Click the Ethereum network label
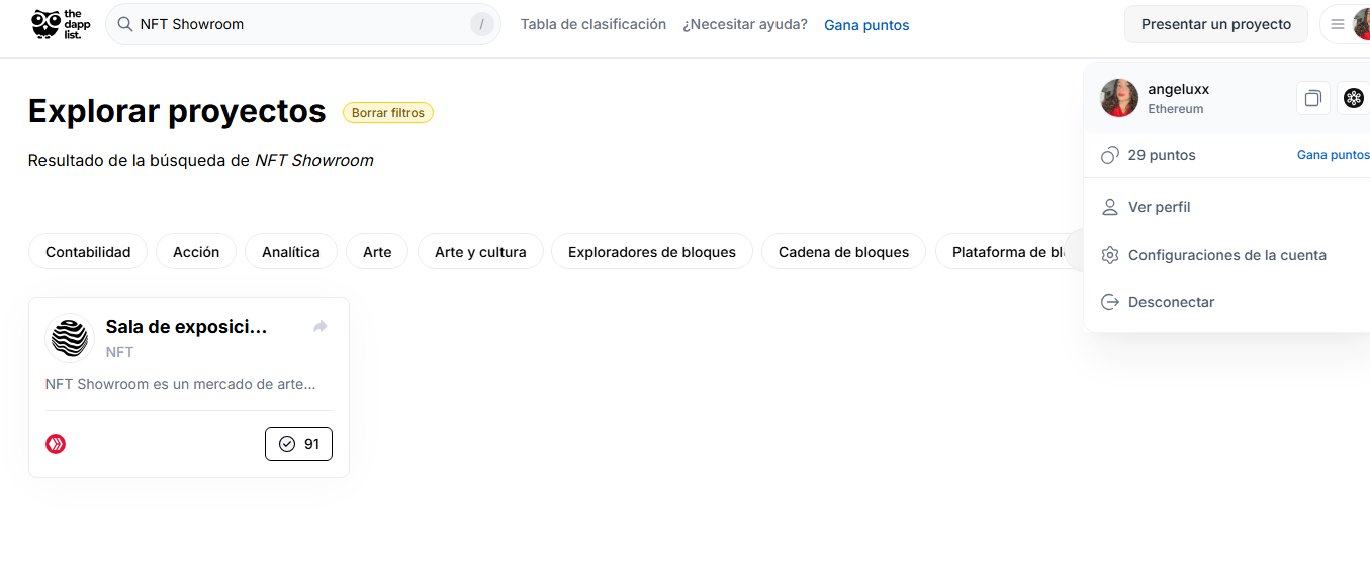The image size is (1370, 566). pos(1176,109)
